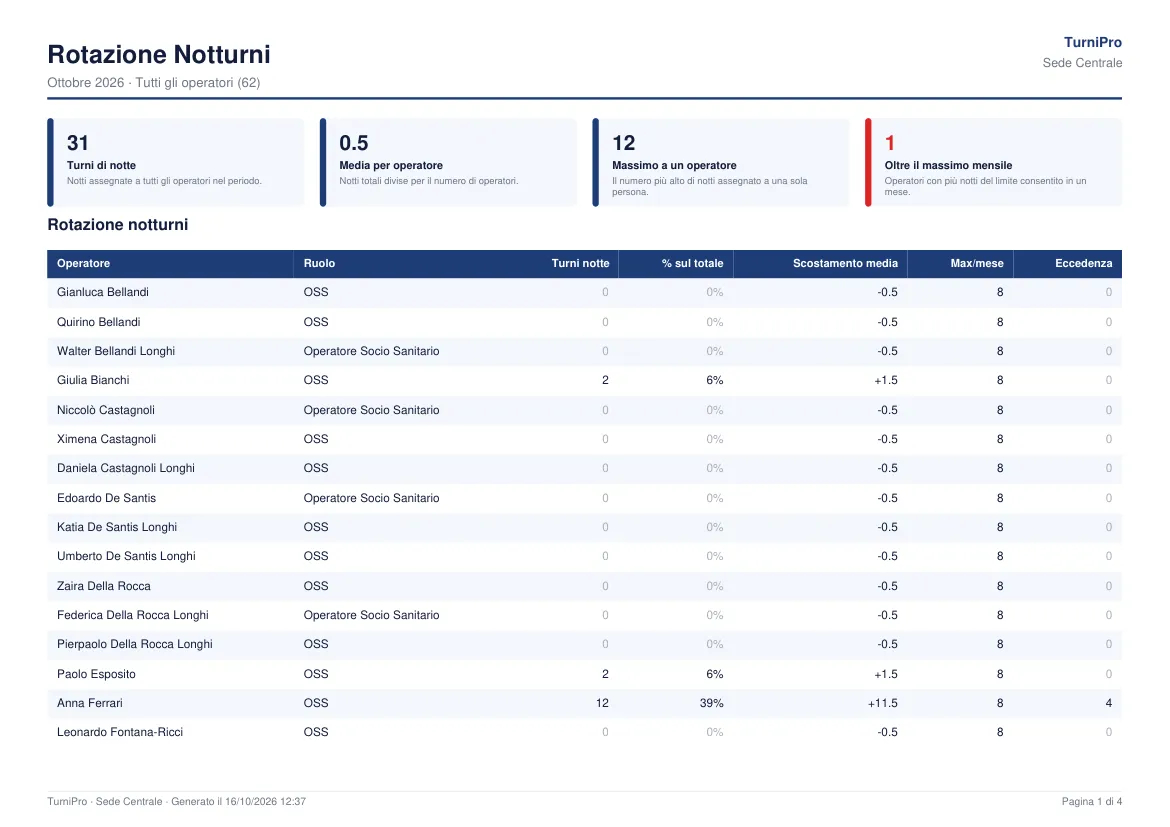Click Walter Bellandi Longhi's Operatore Socio Sanitario role
The image size is (1170, 827).
371,351
